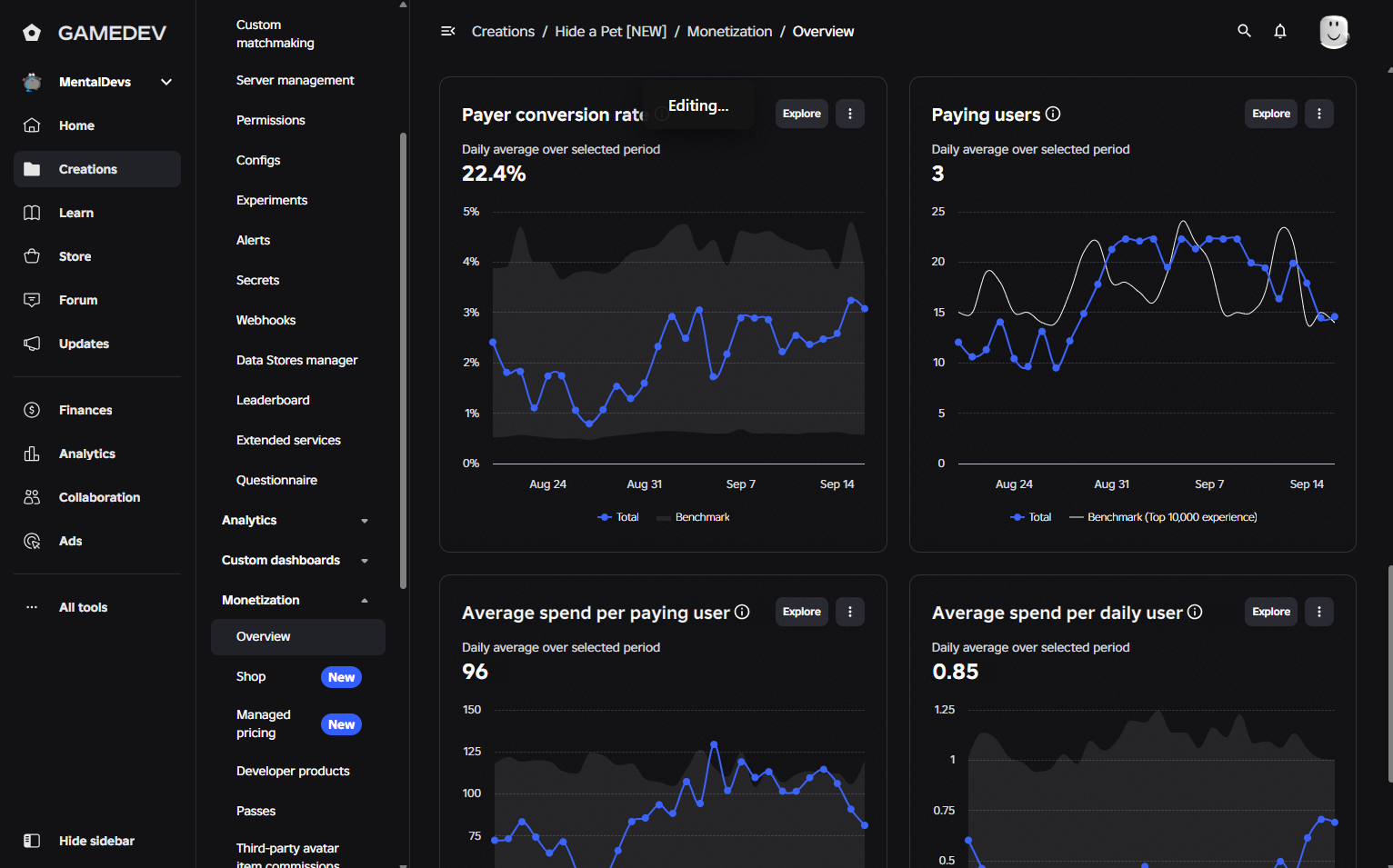Click Explore on Paying users card
Screen dimensions: 1393x868
[x=1270, y=114]
